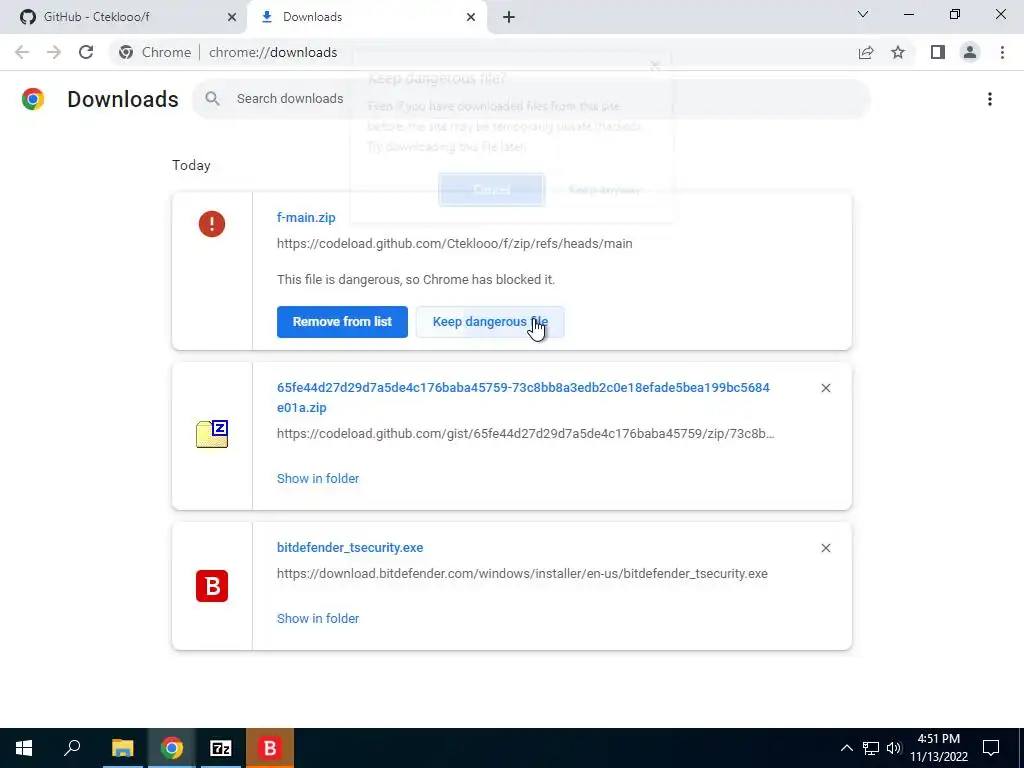The width and height of the screenshot is (1024, 768).
Task: Click the zip archive icon of gist download
Action: click(x=212, y=434)
